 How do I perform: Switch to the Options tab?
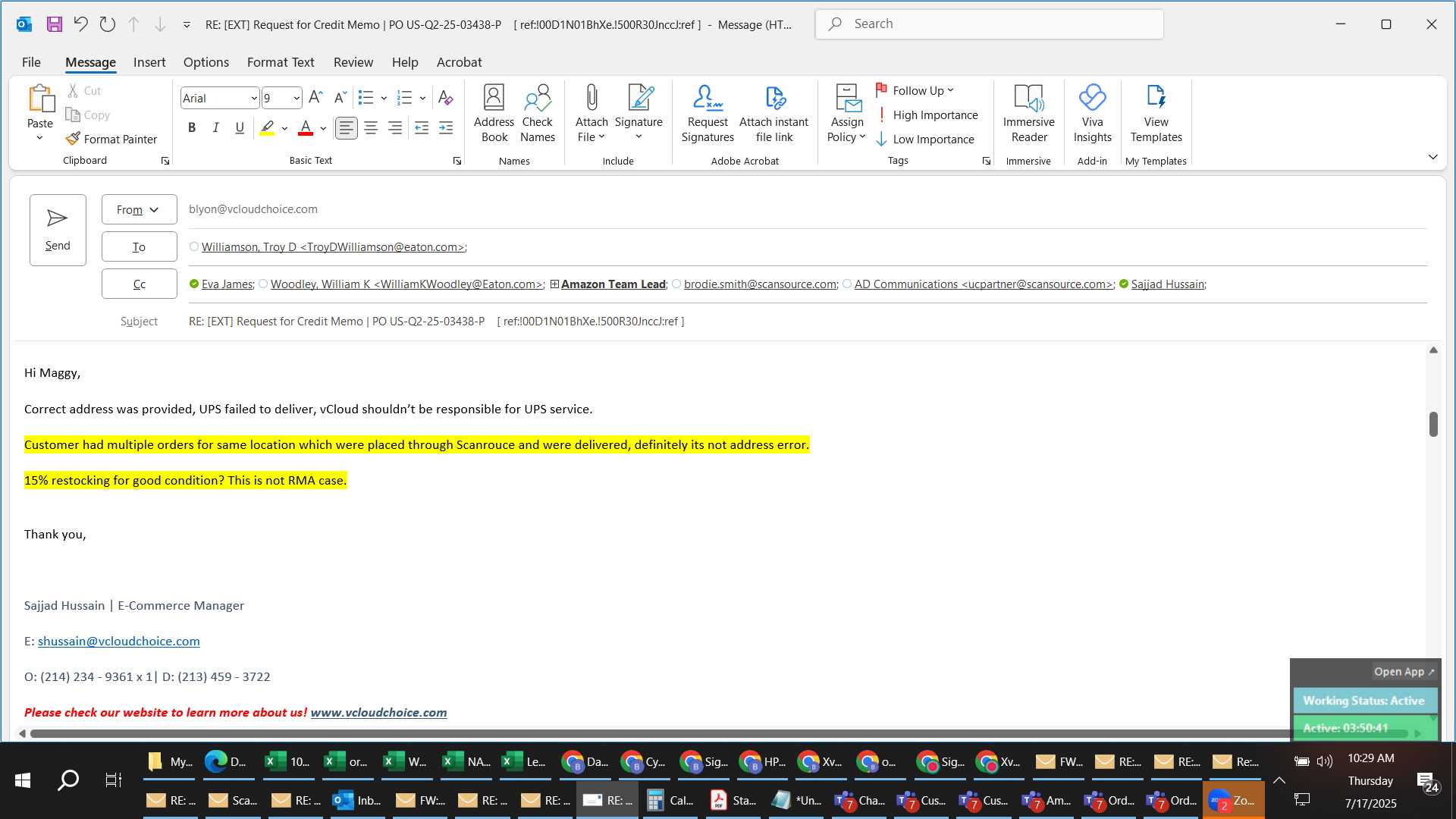(206, 62)
